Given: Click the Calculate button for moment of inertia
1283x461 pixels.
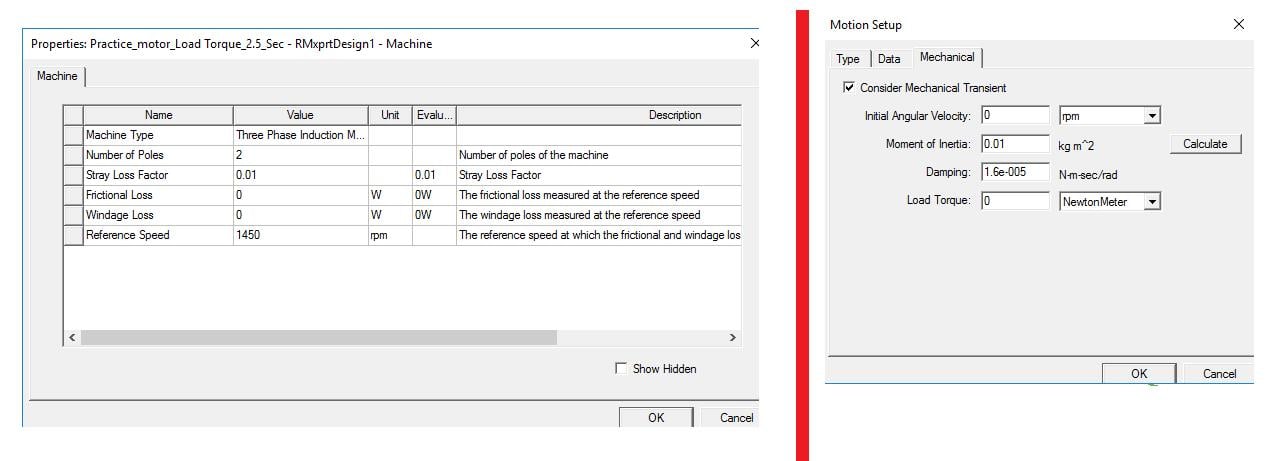Looking at the screenshot, I should (1205, 144).
